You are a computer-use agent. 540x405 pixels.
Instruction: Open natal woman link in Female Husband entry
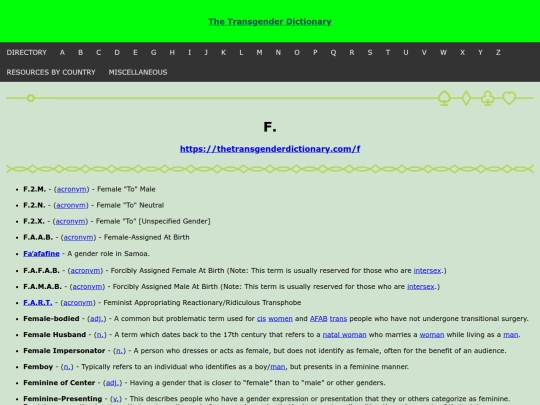click(x=344, y=334)
